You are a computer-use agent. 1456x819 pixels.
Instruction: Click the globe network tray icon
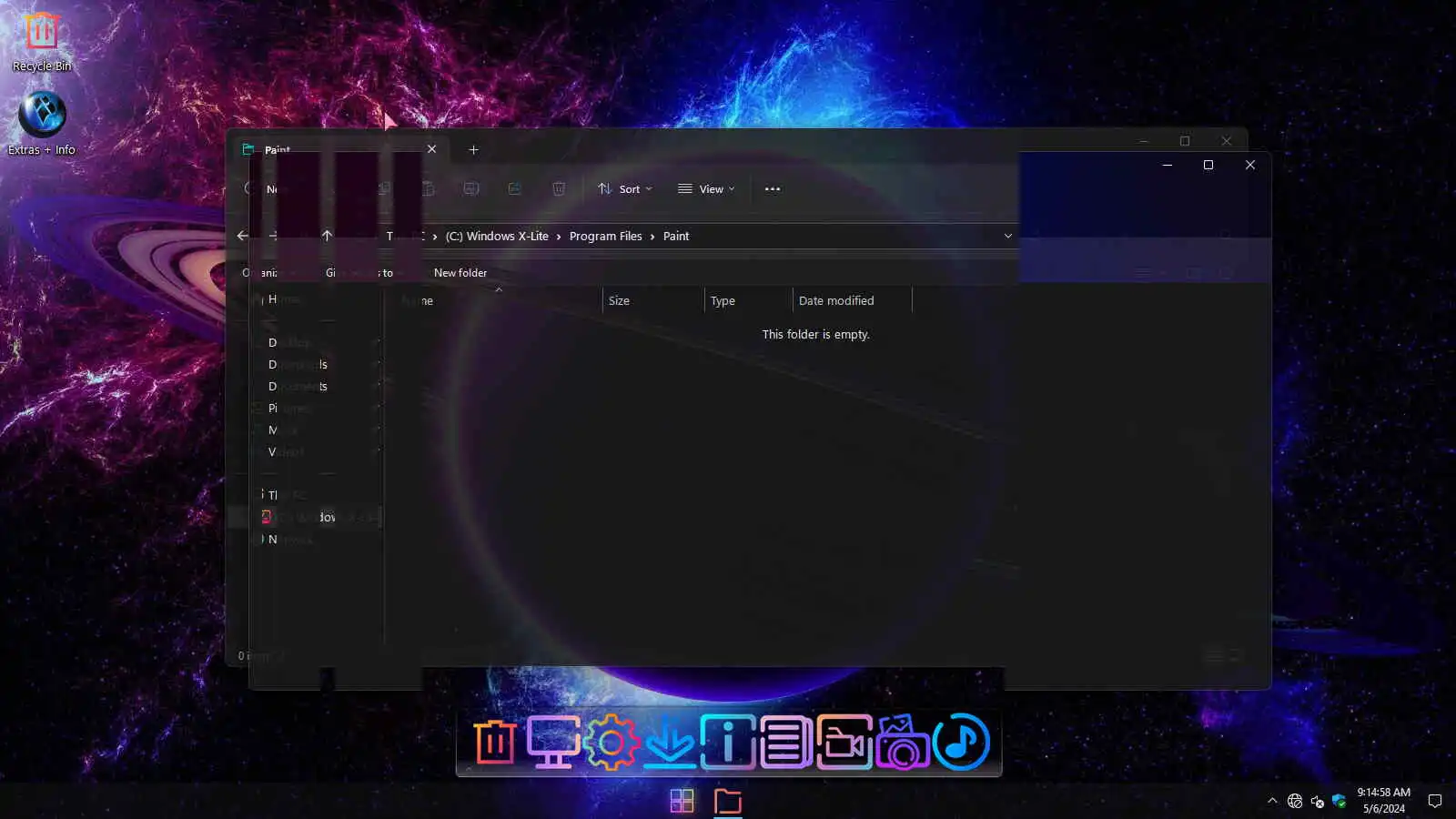click(1295, 801)
